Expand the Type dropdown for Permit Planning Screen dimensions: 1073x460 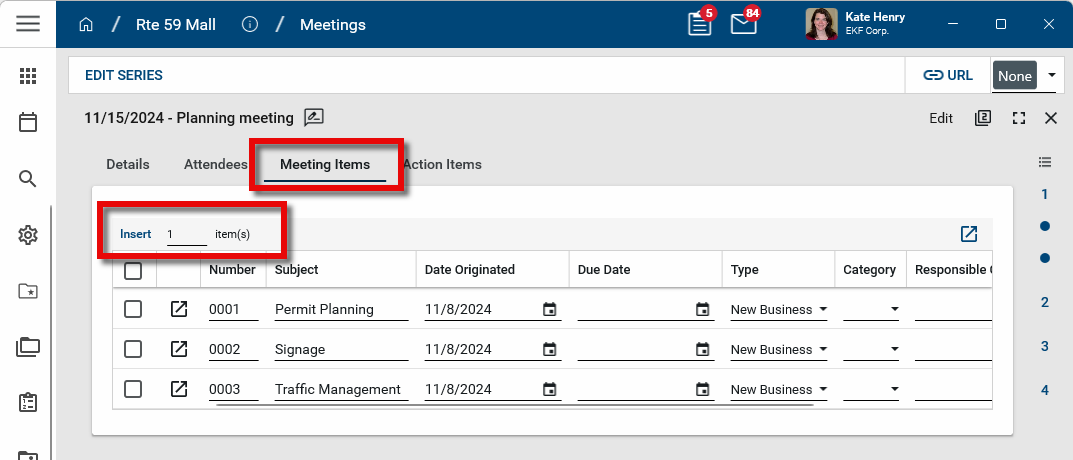822,310
